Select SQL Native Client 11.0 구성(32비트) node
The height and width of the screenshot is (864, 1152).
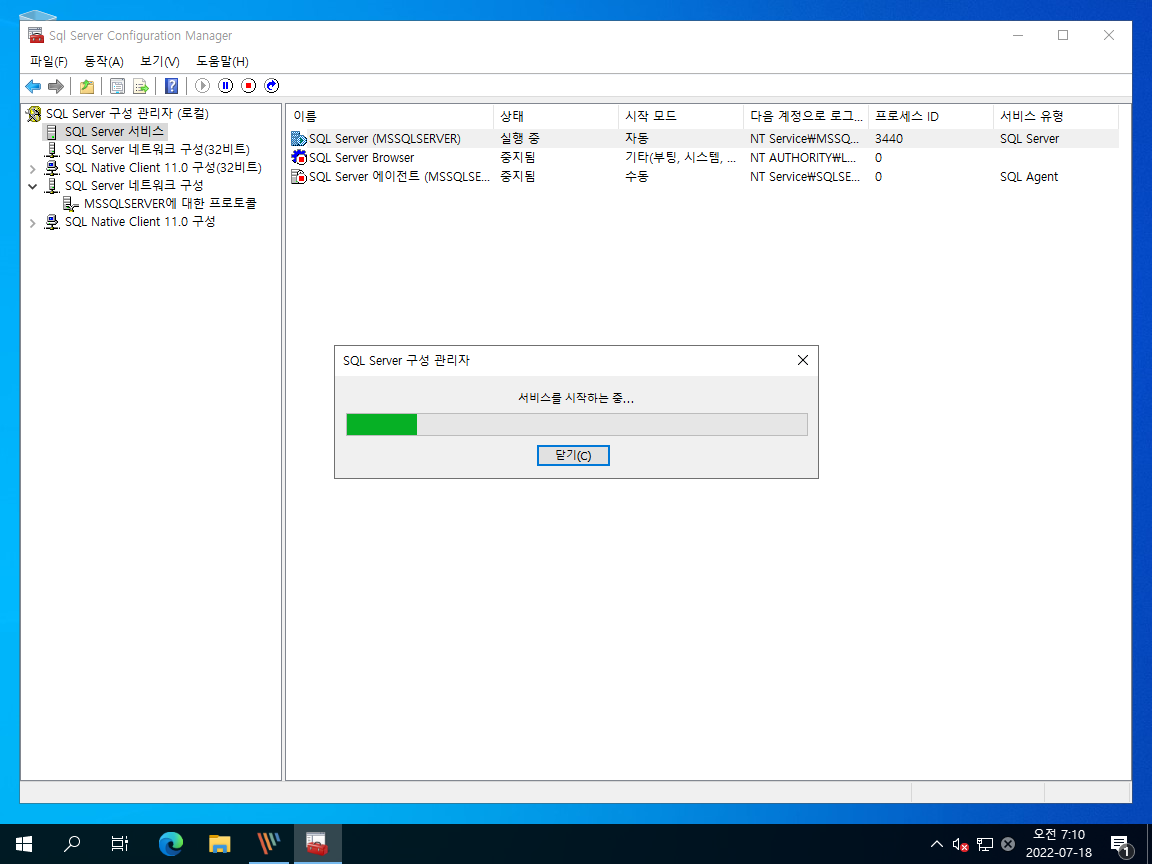[x=163, y=168]
